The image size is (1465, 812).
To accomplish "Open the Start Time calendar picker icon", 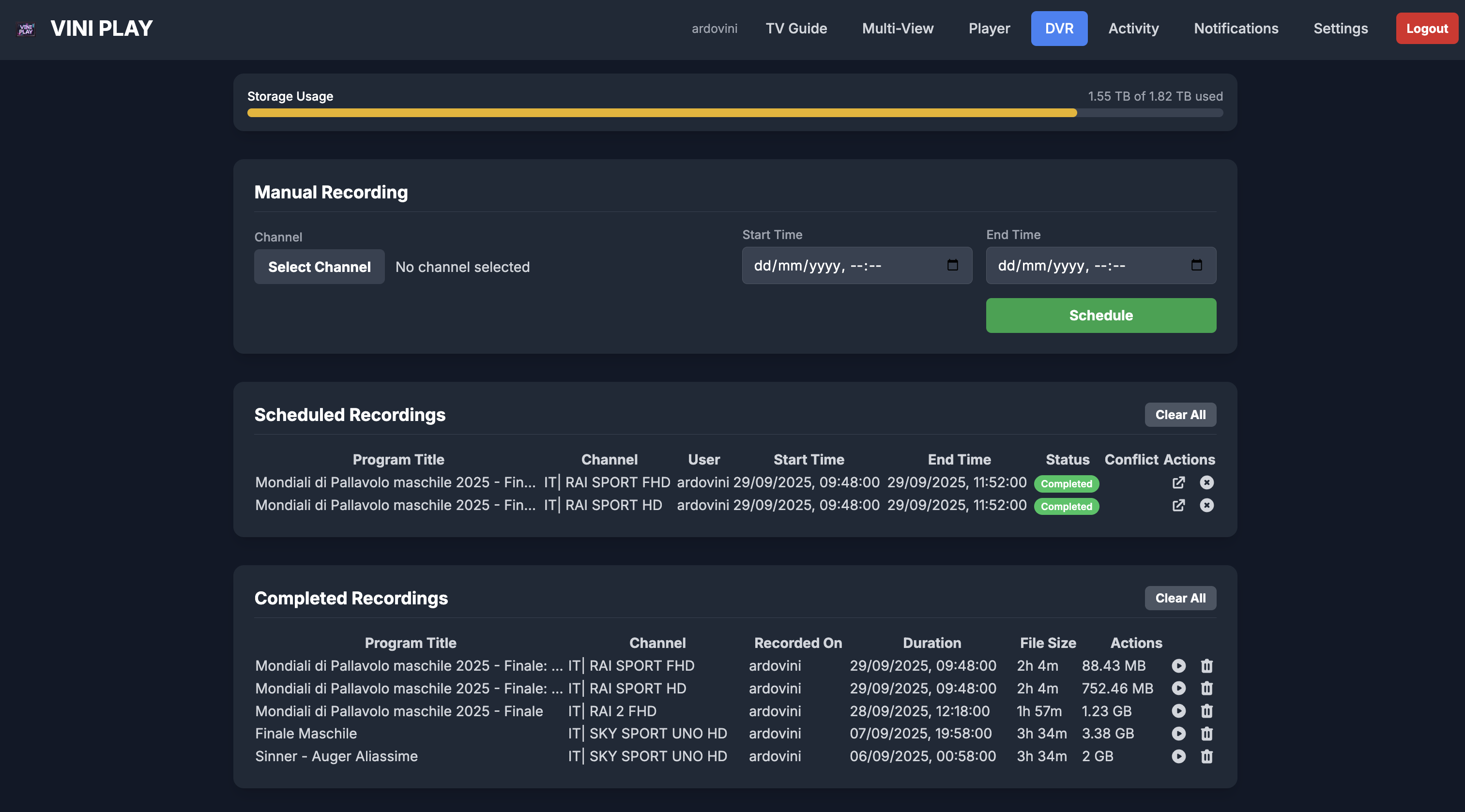I will point(953,265).
